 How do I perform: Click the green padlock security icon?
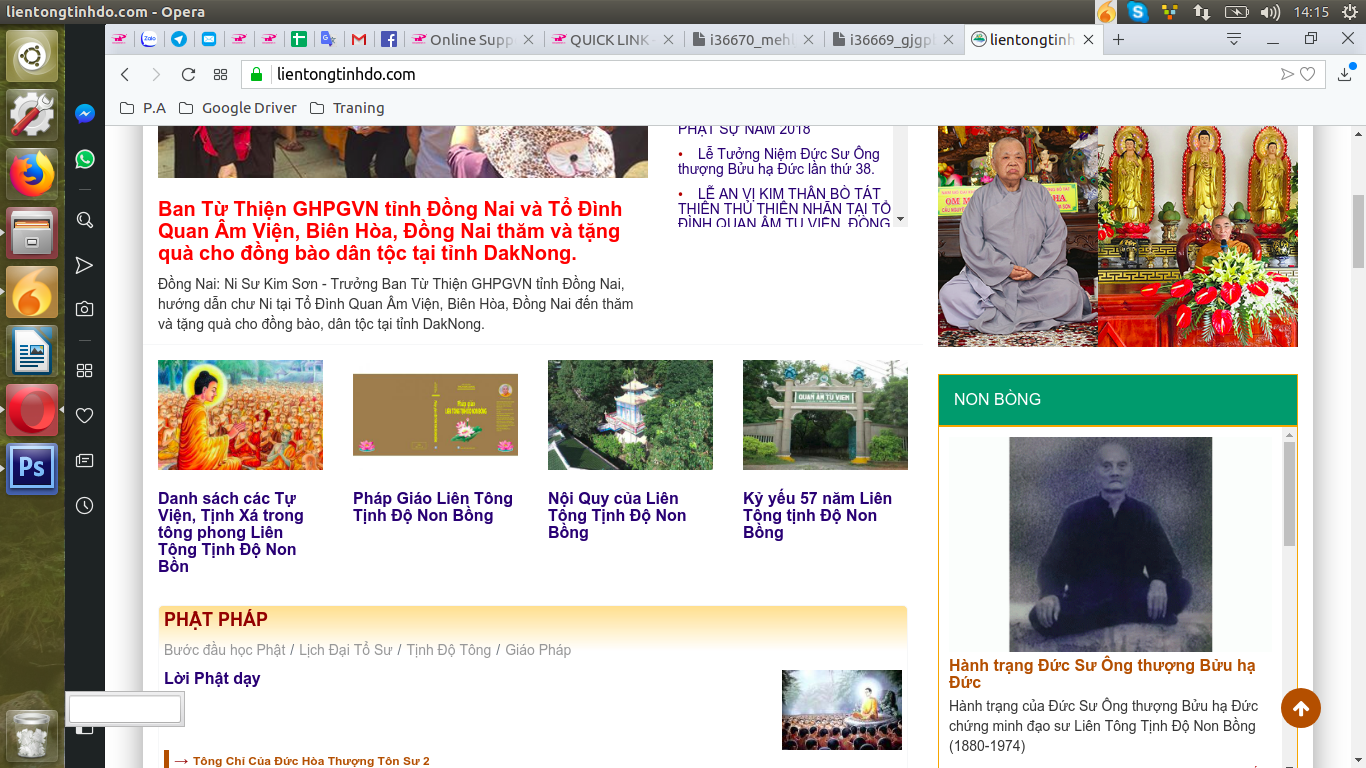pos(257,74)
